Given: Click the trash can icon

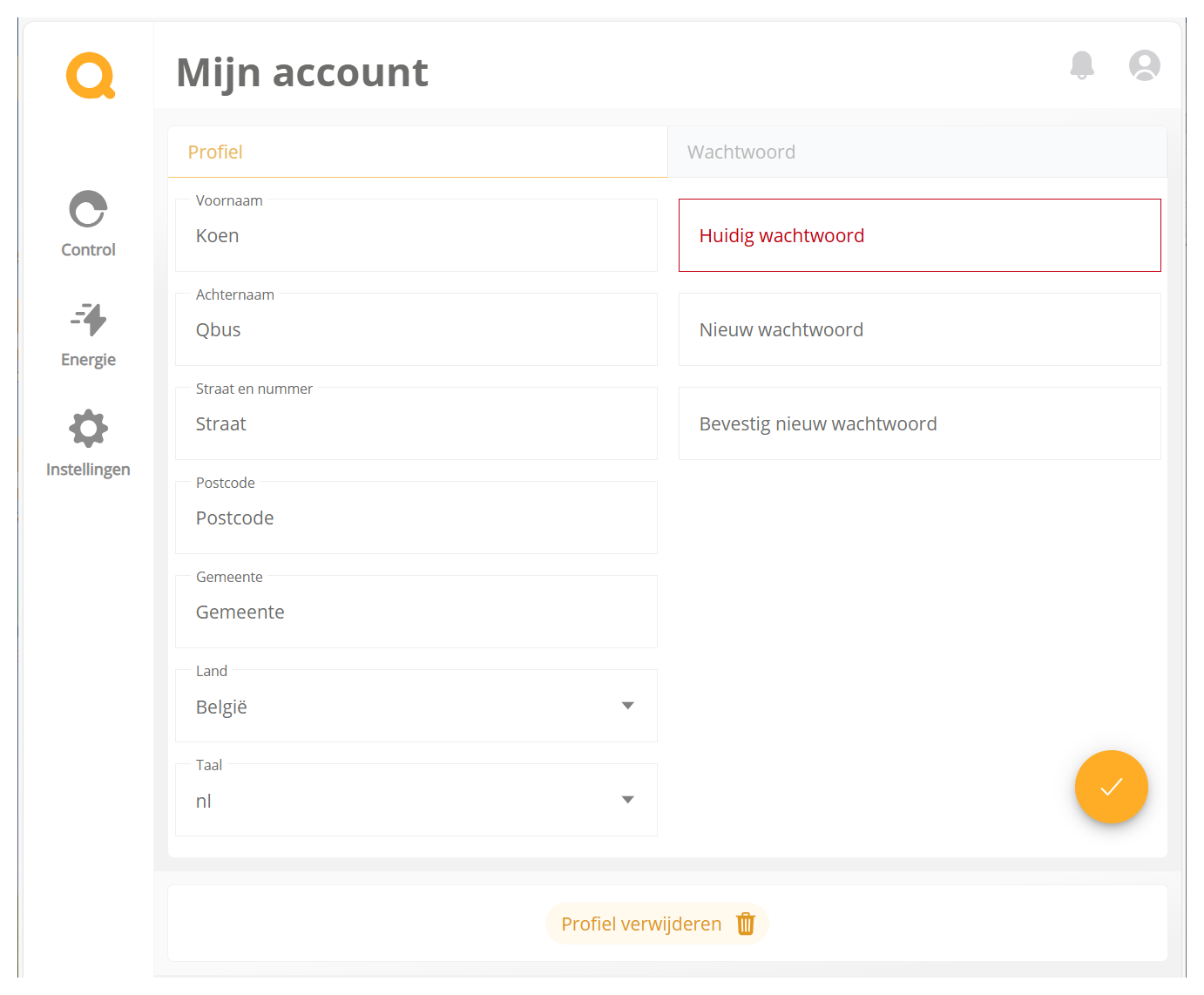Looking at the screenshot, I should [x=745, y=924].
